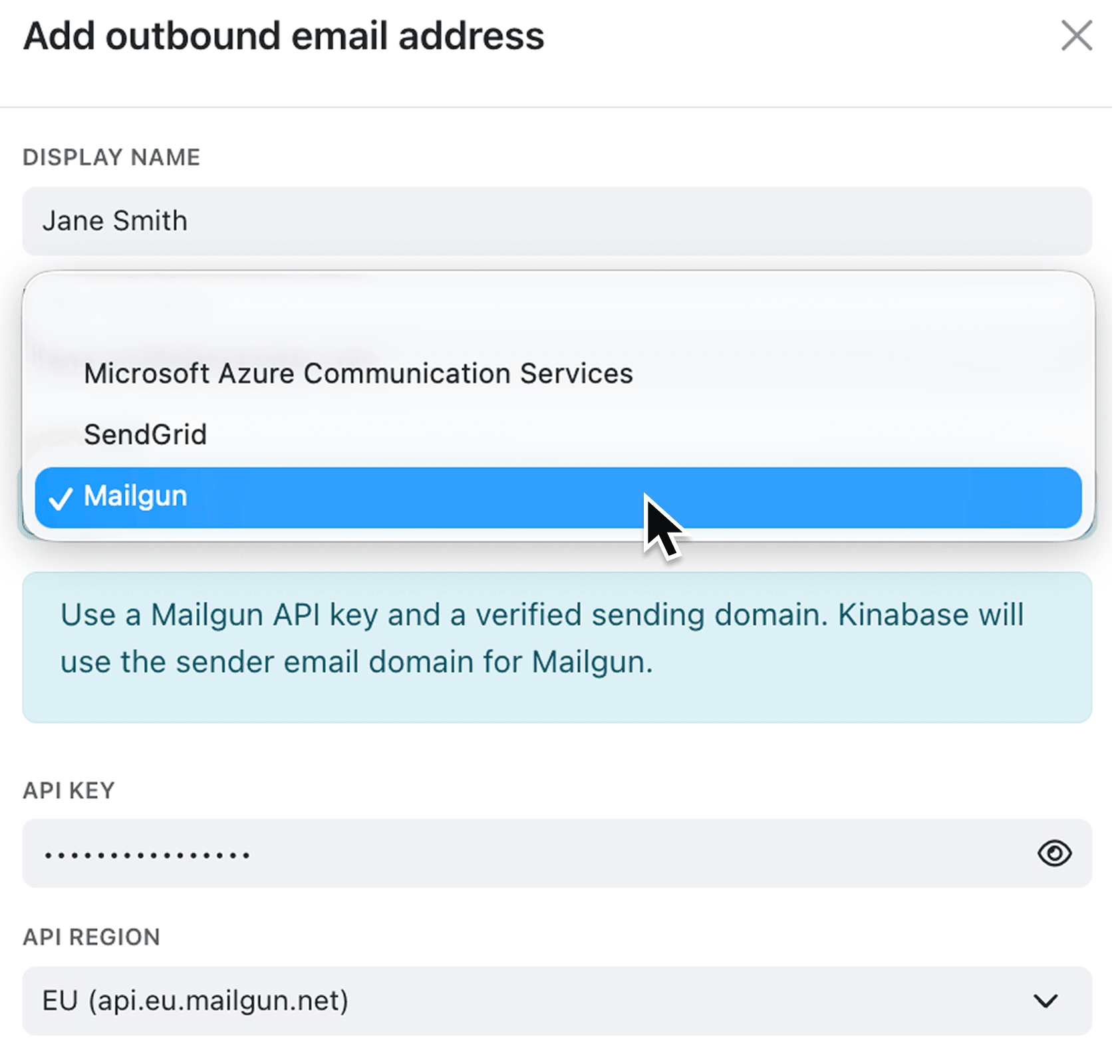Choose SendGrid from the provider list
Viewport: 1120px width, 1064px height.
click(x=146, y=434)
